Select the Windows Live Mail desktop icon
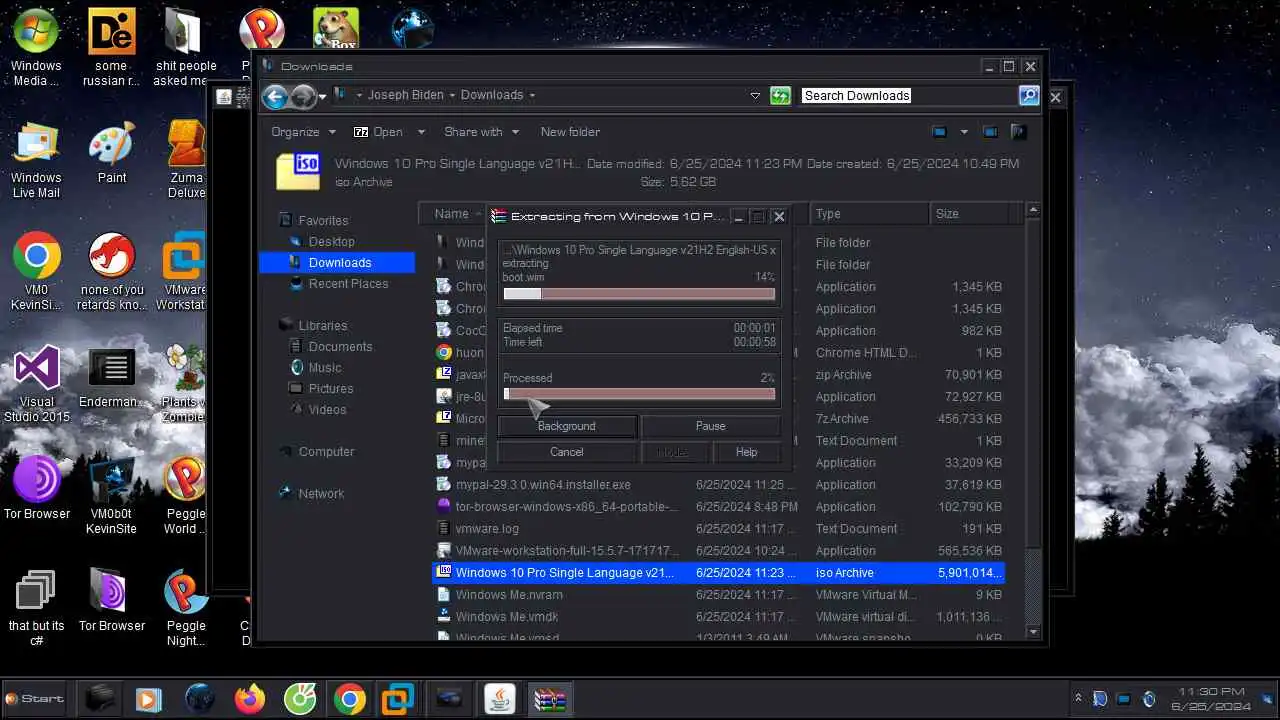This screenshot has width=1280, height=720. pyautogui.click(x=36, y=160)
